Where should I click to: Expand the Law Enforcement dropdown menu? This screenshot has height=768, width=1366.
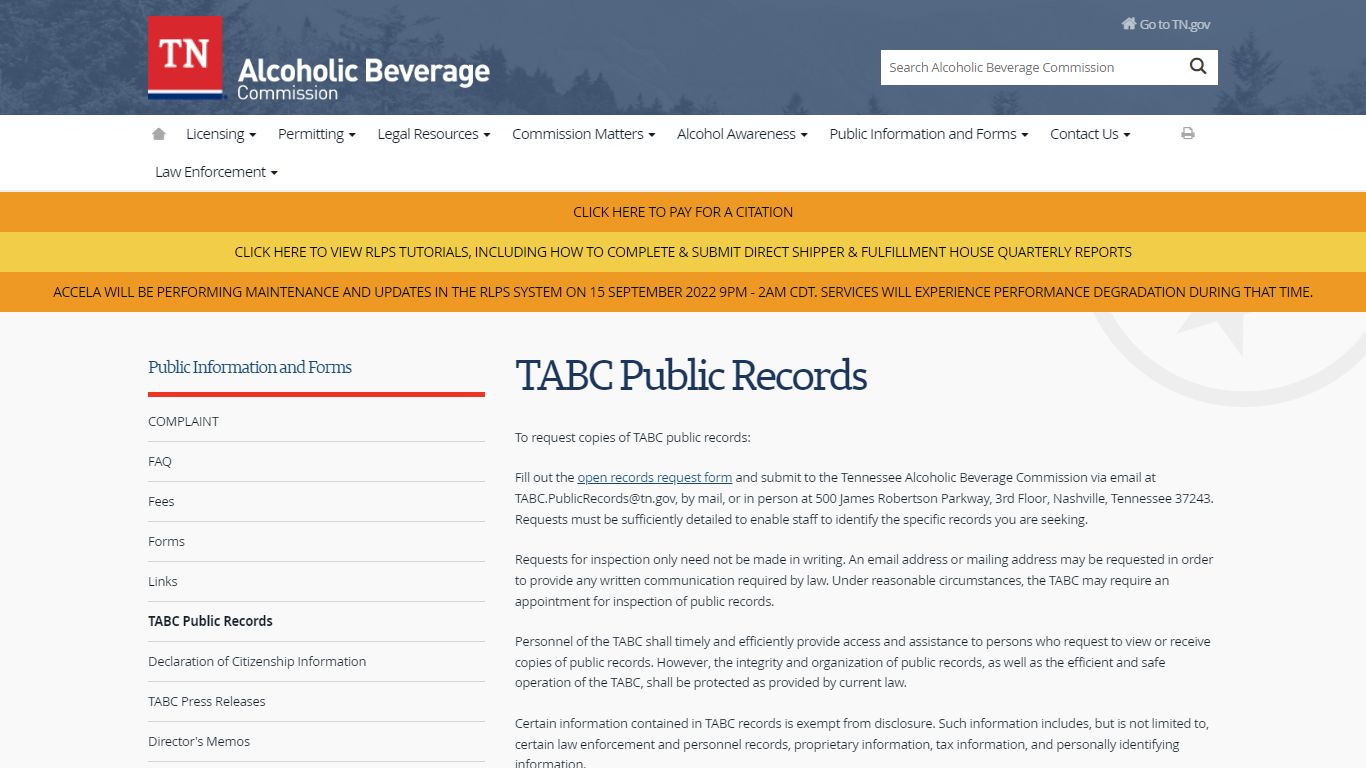point(216,172)
